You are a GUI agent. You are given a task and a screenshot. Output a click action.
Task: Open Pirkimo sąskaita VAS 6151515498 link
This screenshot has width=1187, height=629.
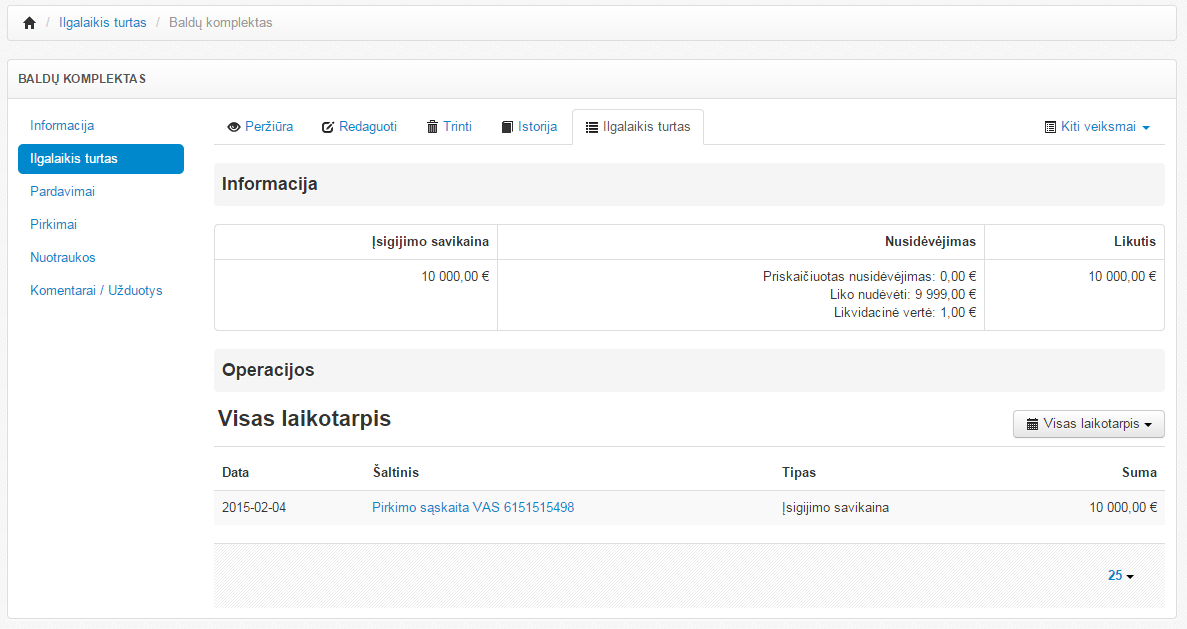tap(473, 508)
